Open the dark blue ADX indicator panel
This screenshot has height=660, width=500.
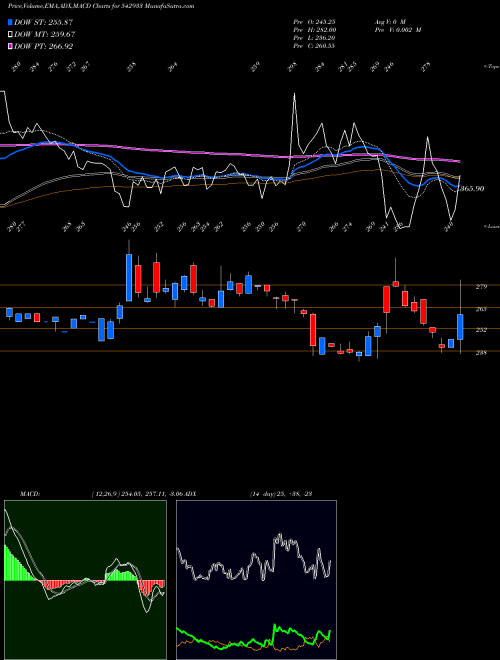256,580
